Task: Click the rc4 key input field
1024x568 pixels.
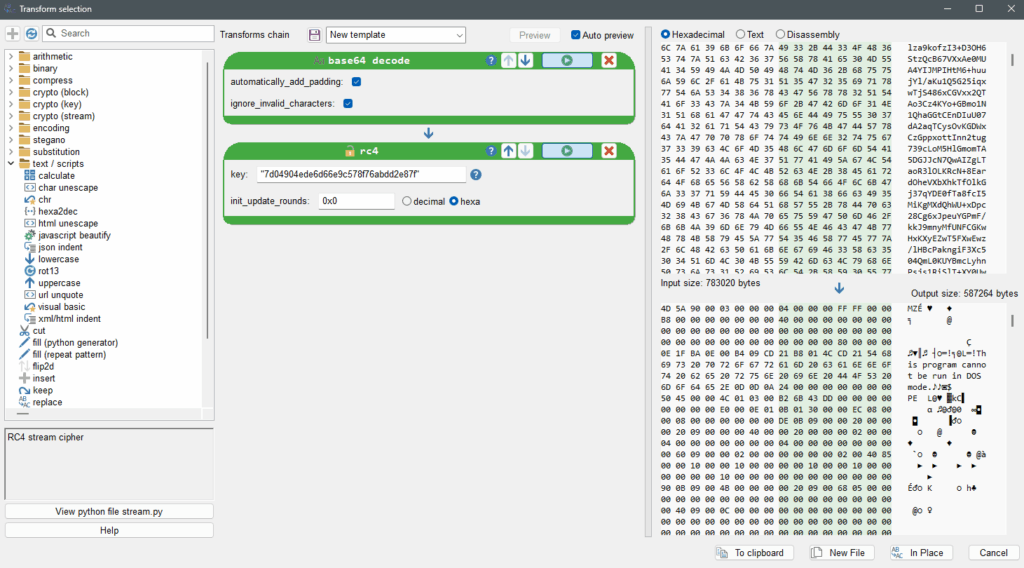Action: click(361, 174)
